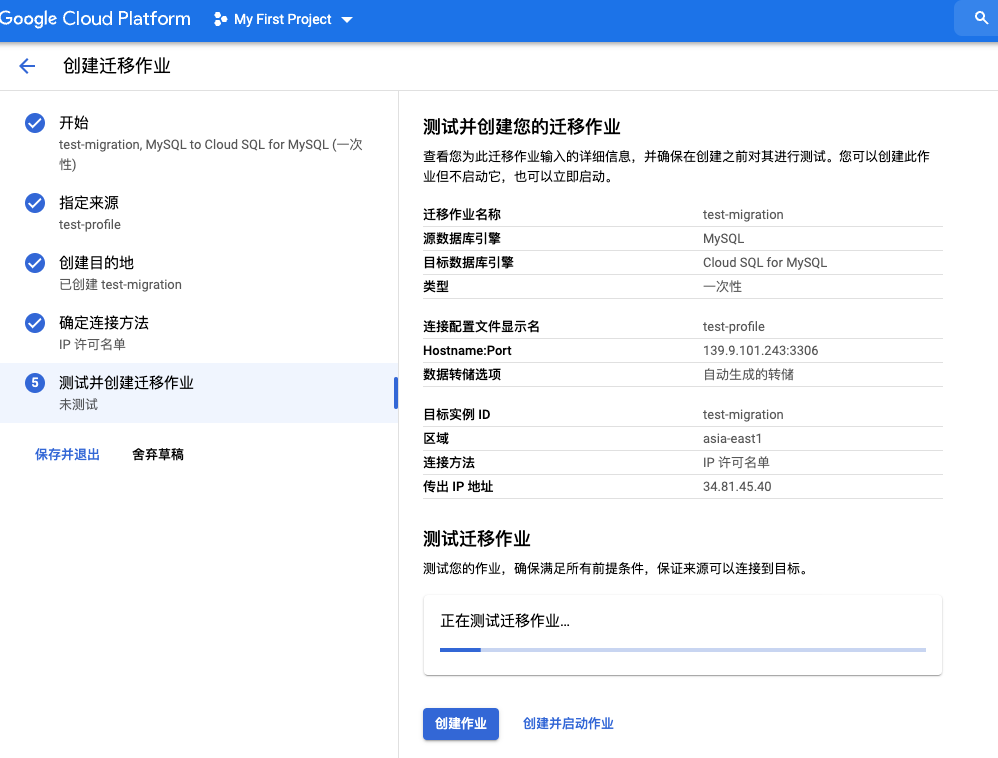The image size is (998, 758).
Task: Click checkmark icon beside 确定连接方法 step
Action: tap(35, 323)
